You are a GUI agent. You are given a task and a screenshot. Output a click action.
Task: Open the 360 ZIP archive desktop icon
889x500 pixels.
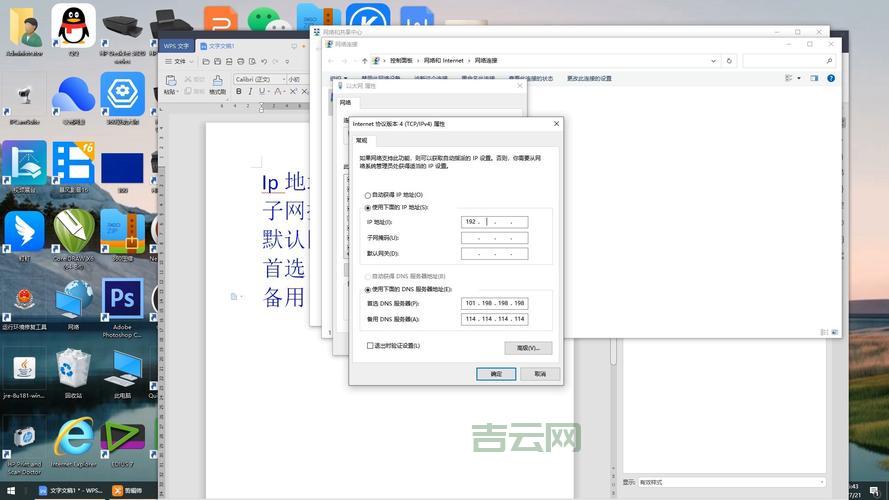[x=122, y=233]
